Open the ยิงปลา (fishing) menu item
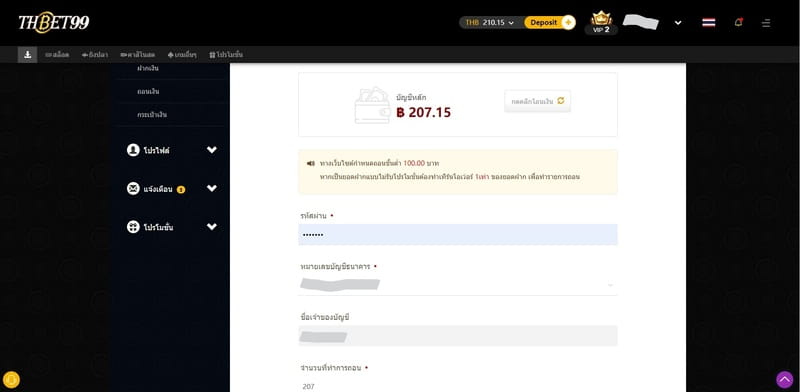The height and width of the screenshot is (392, 800). pos(94,55)
